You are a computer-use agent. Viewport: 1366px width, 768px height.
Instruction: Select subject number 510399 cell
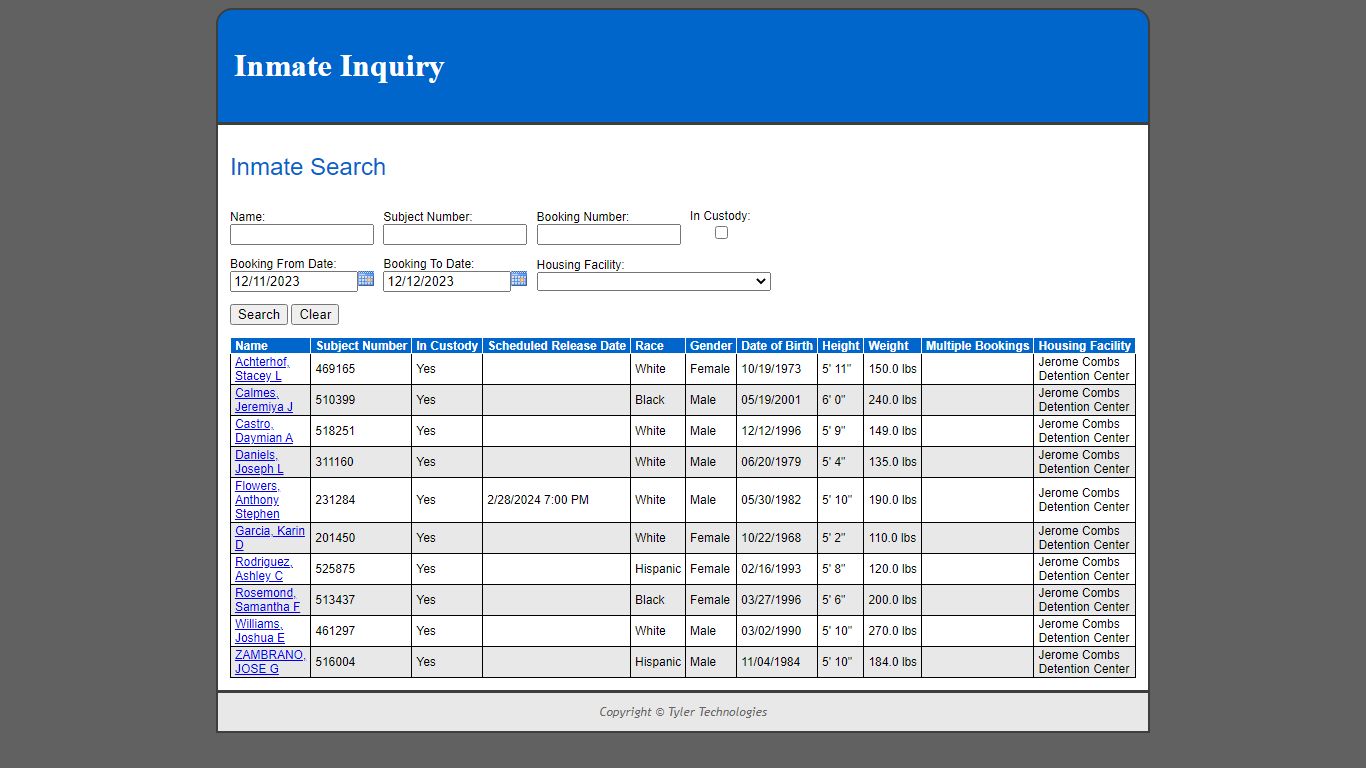(x=361, y=400)
